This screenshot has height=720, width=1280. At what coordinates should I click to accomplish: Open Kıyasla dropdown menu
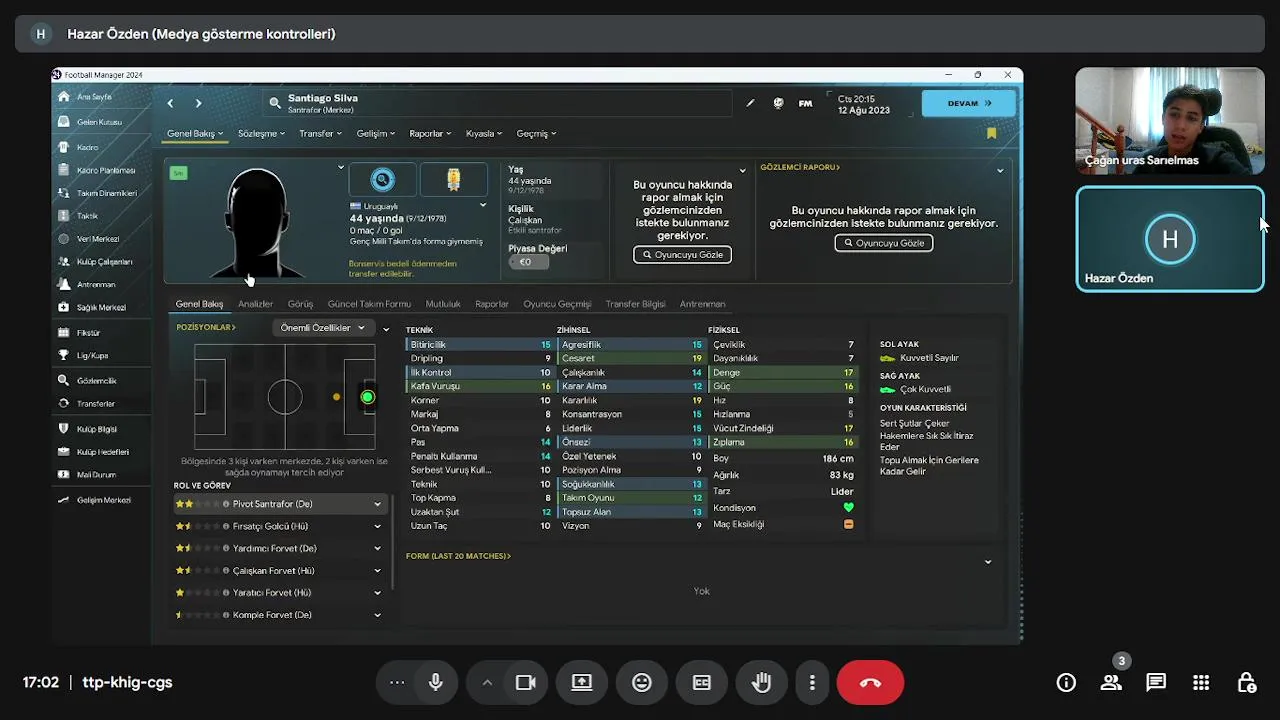click(485, 133)
